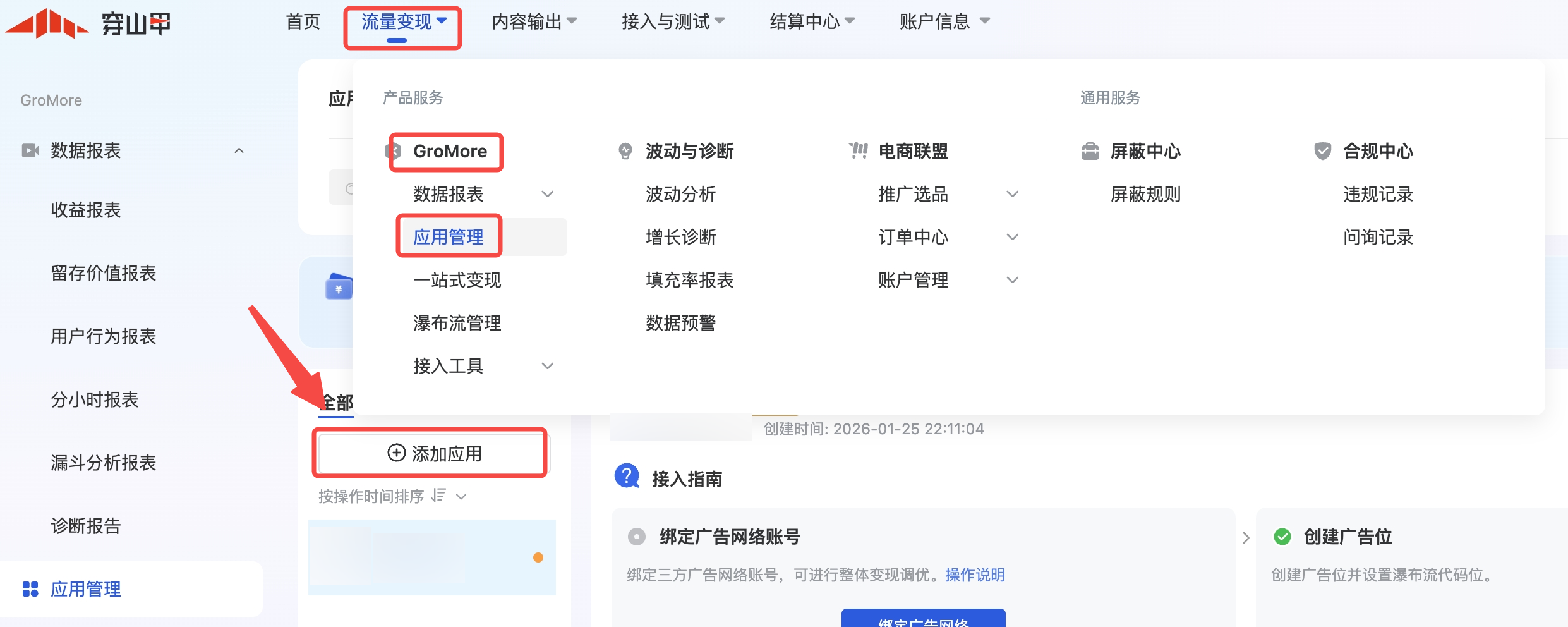Click the sort order icon beside 按操作时间排序
The image size is (1568, 627).
point(438,496)
